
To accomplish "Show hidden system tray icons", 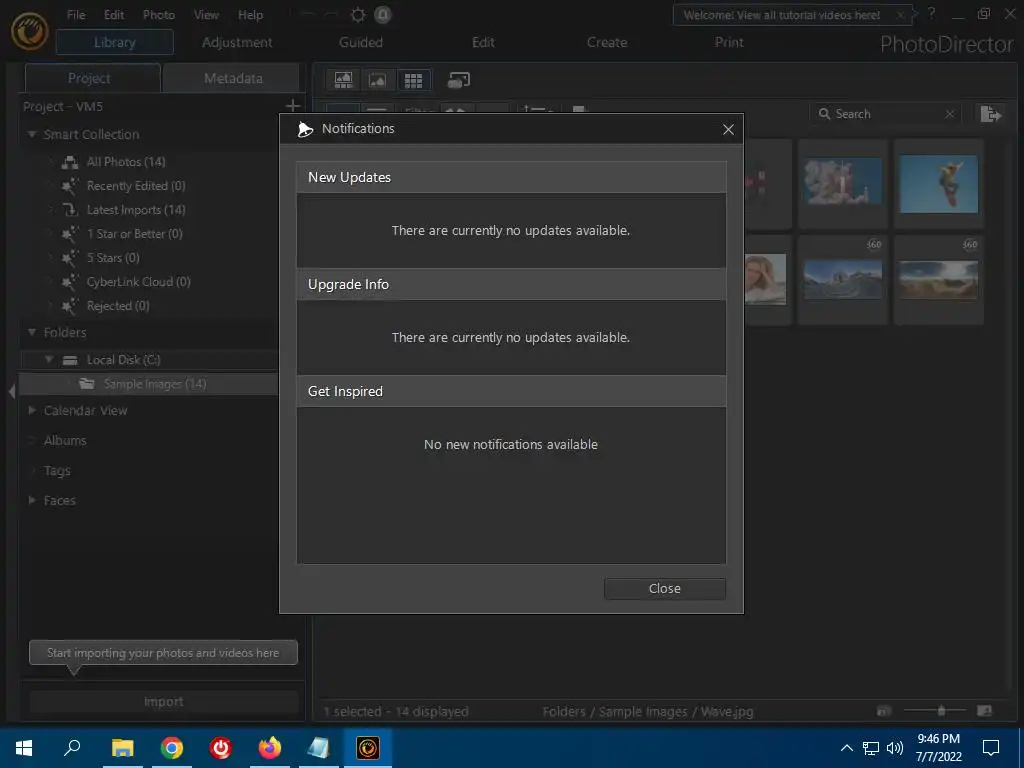I will coord(846,748).
